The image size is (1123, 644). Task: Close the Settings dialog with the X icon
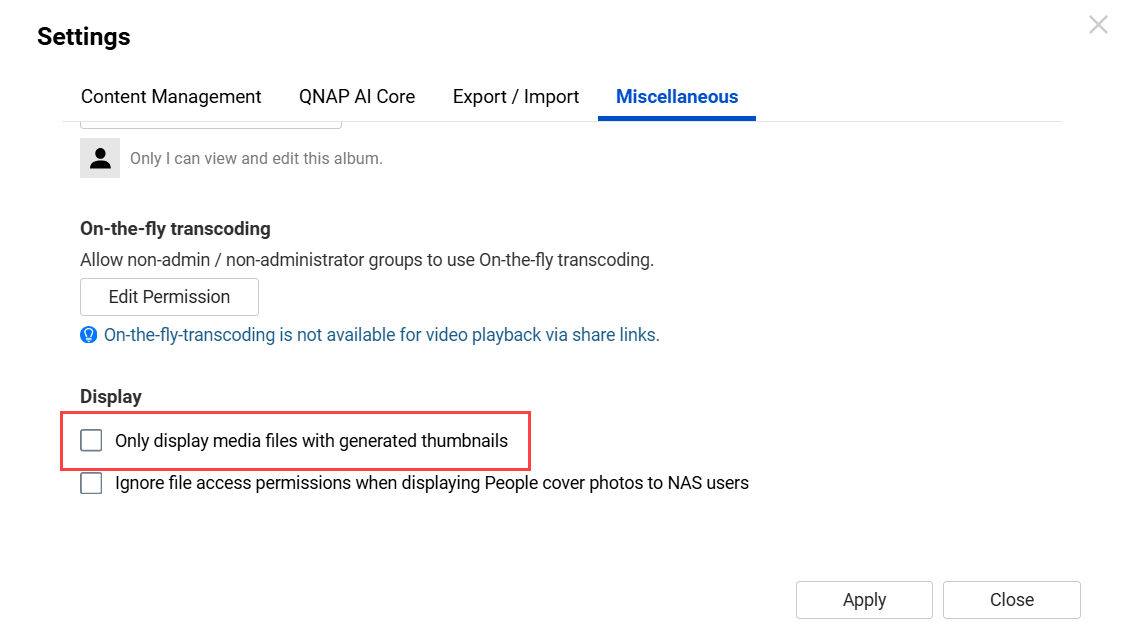1098,25
